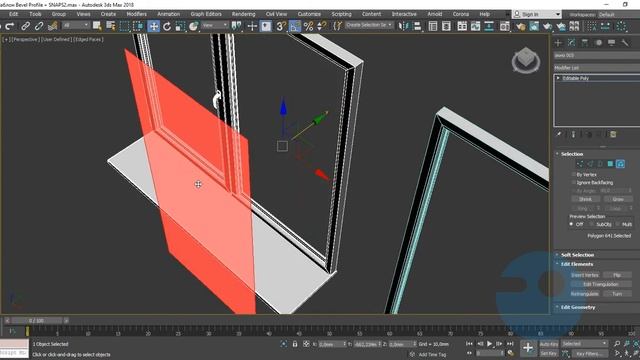Click the Play Animation button
The height and width of the screenshot is (360, 640).
[x=489, y=344]
